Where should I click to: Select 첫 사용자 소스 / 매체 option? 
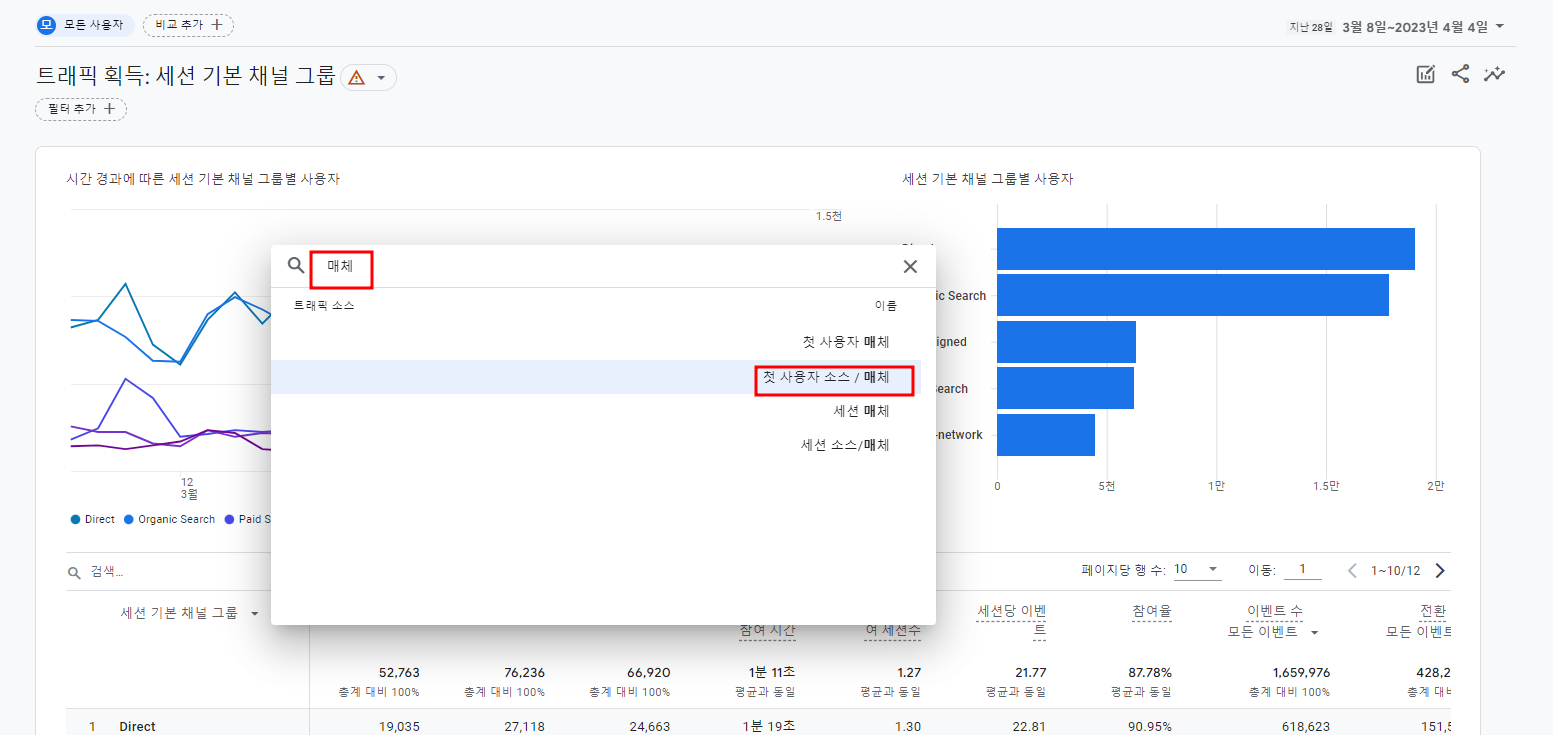point(596,377)
